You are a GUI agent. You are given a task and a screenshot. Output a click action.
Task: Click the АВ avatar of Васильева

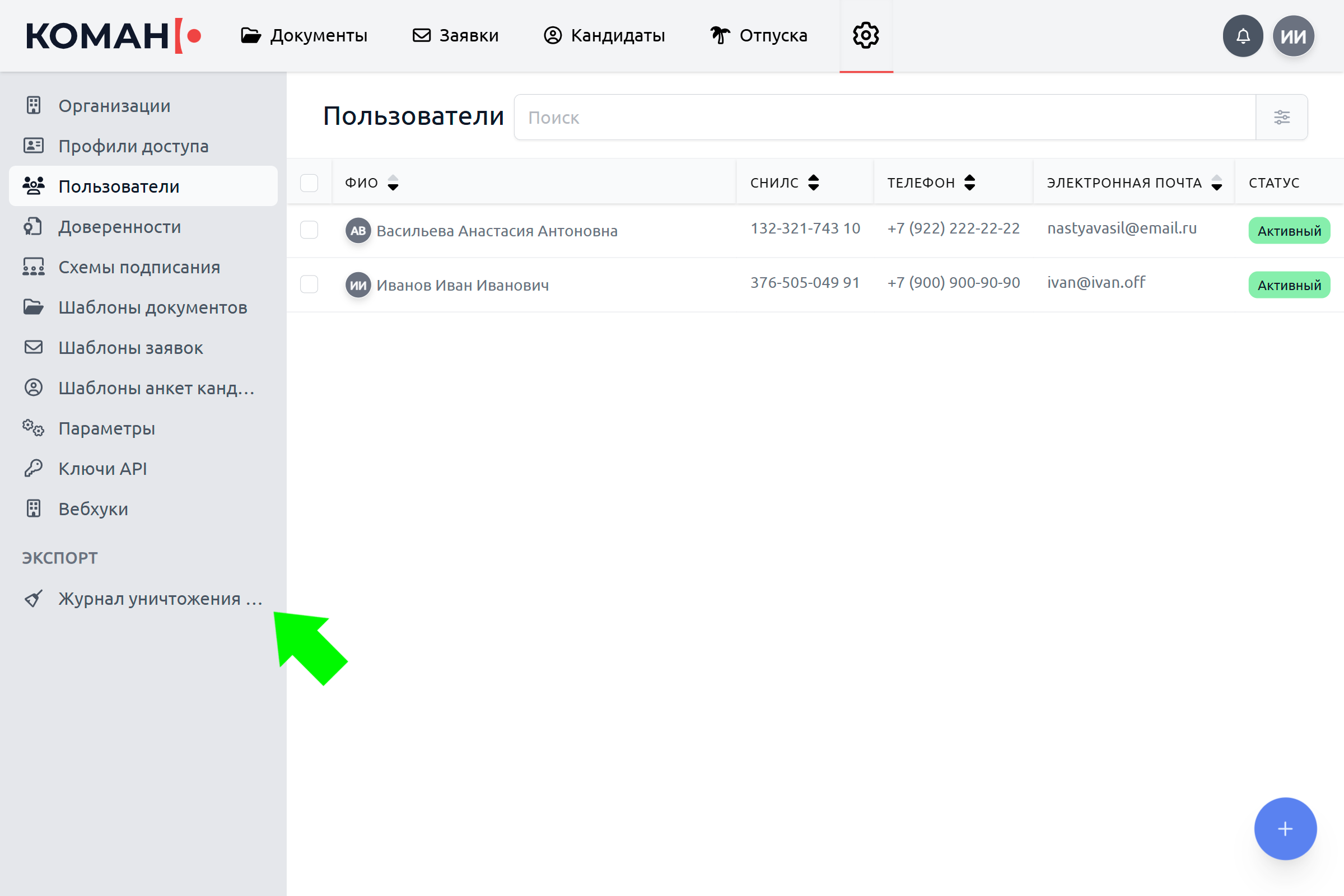pyautogui.click(x=358, y=230)
